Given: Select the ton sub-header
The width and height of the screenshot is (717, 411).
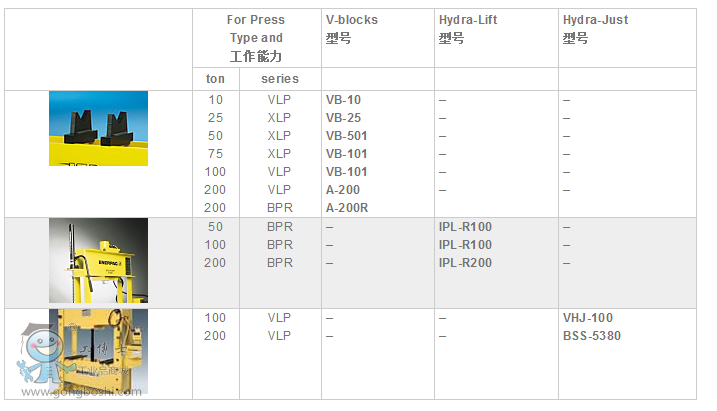Looking at the screenshot, I should [216, 79].
